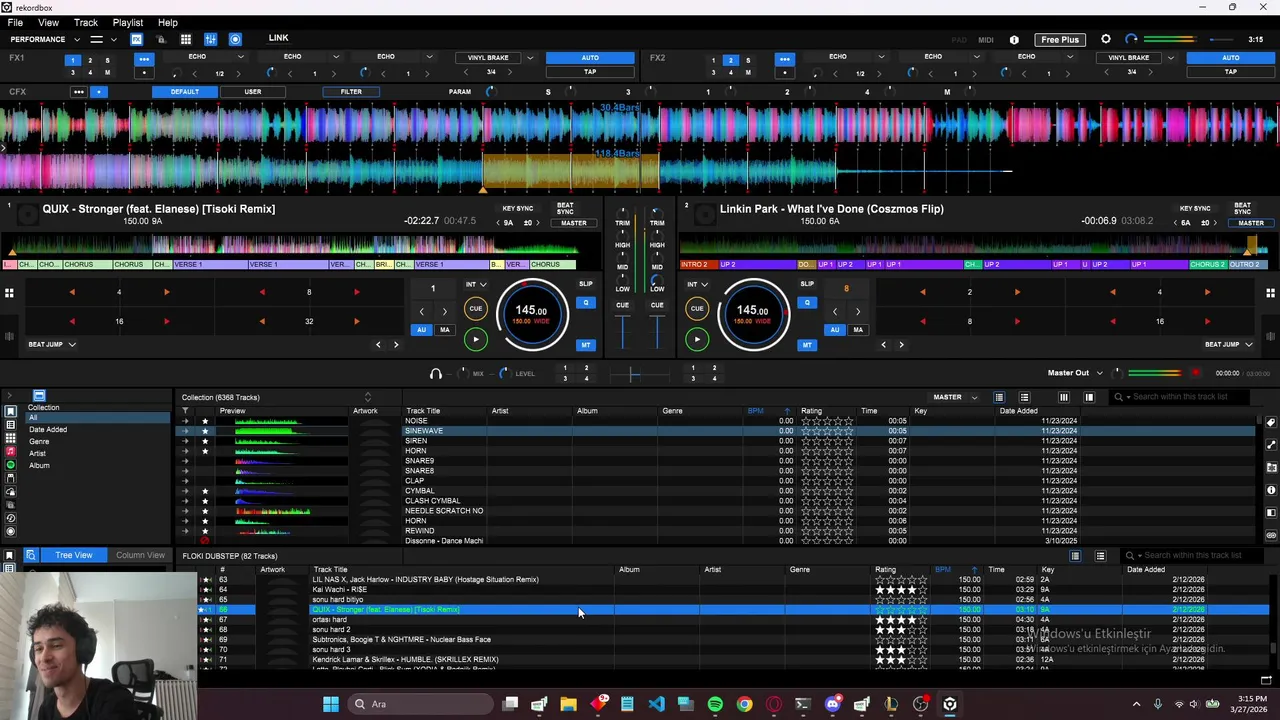This screenshot has width=1280, height=720.
Task: Start deck 2 with play button
Action: tap(697, 339)
